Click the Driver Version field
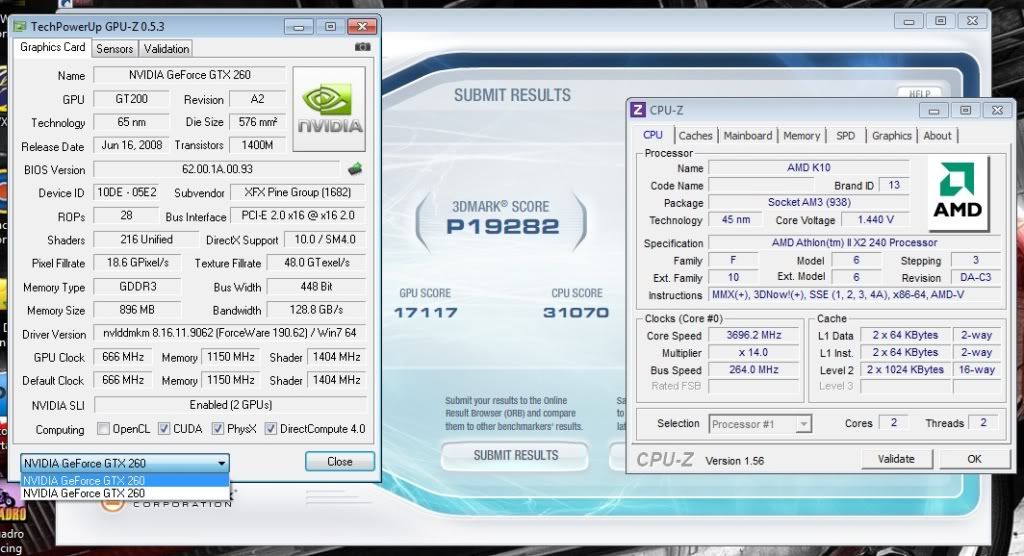 click(230, 333)
